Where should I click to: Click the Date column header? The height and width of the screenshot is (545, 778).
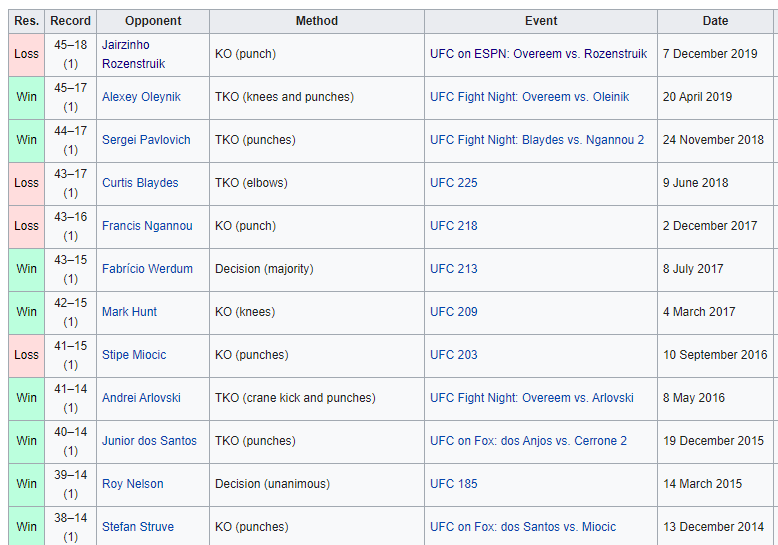(x=715, y=21)
